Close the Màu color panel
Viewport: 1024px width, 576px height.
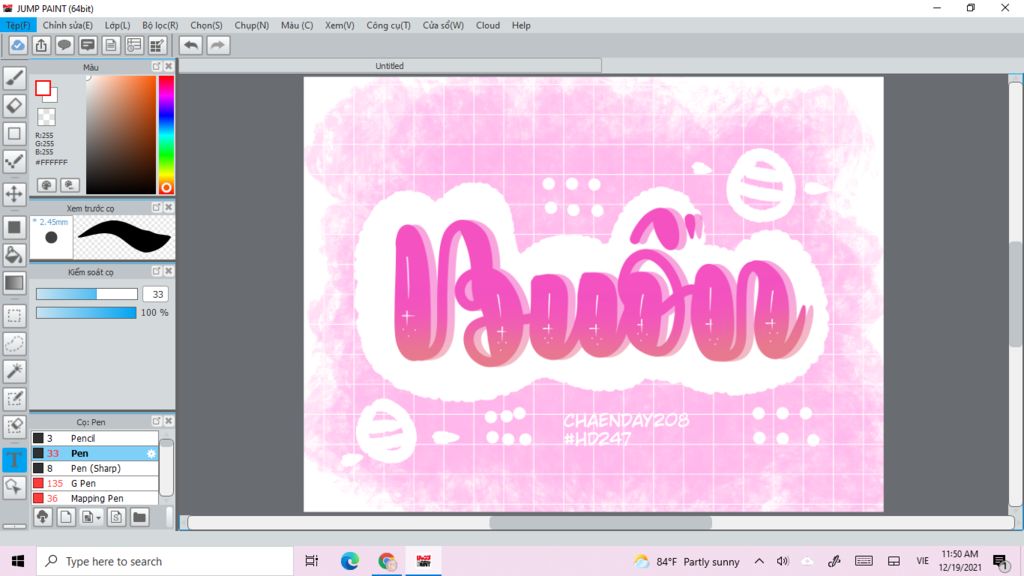click(168, 67)
